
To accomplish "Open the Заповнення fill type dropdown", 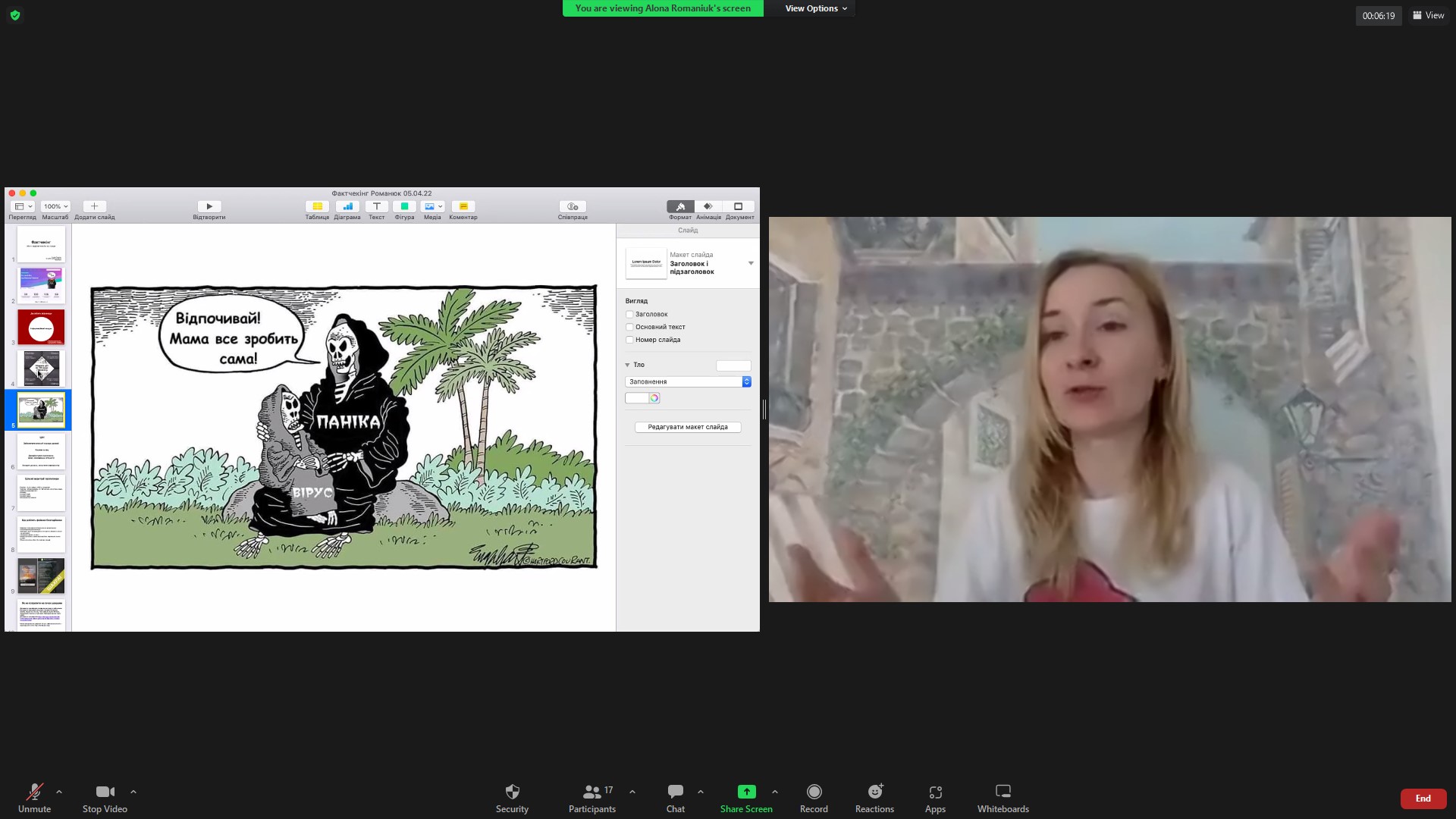I will point(688,381).
